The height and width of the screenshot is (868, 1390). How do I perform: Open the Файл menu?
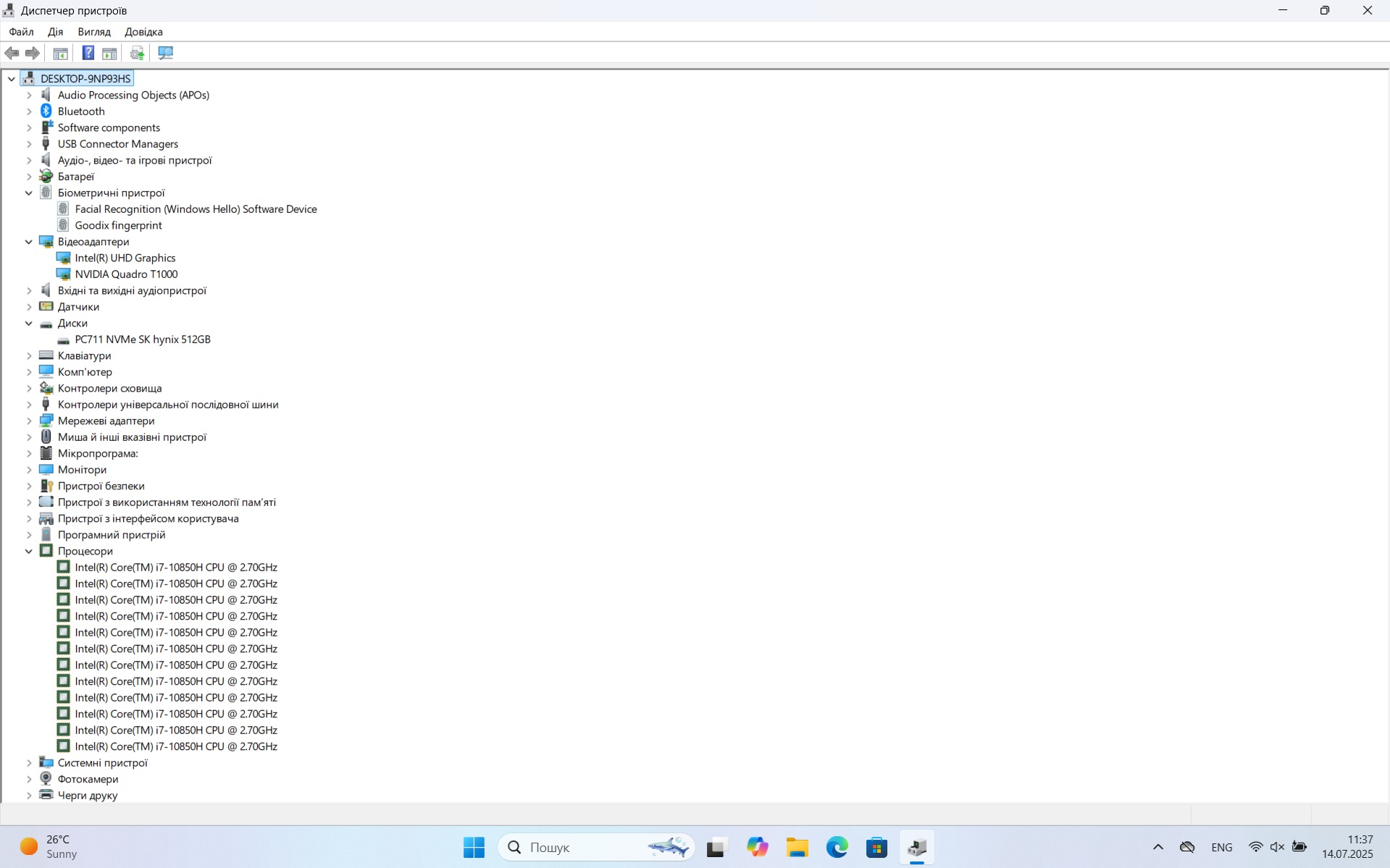coord(21,31)
